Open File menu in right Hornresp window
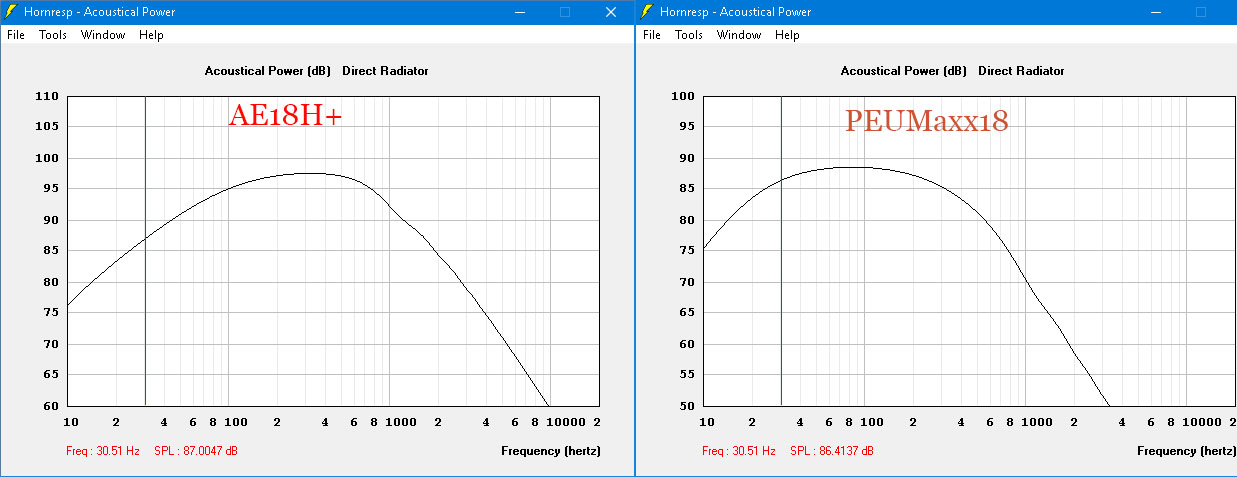1237x477 pixels. point(652,35)
